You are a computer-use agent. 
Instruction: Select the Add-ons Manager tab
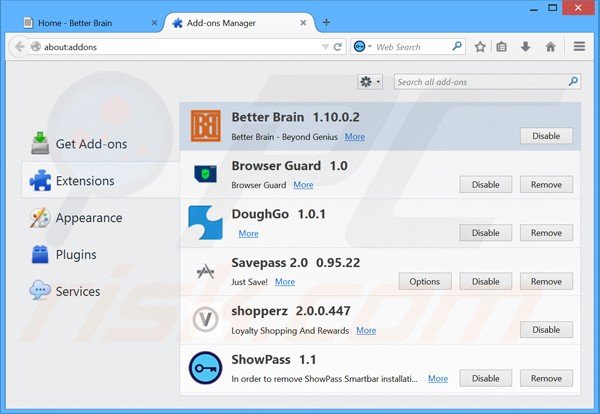pyautogui.click(x=240, y=23)
